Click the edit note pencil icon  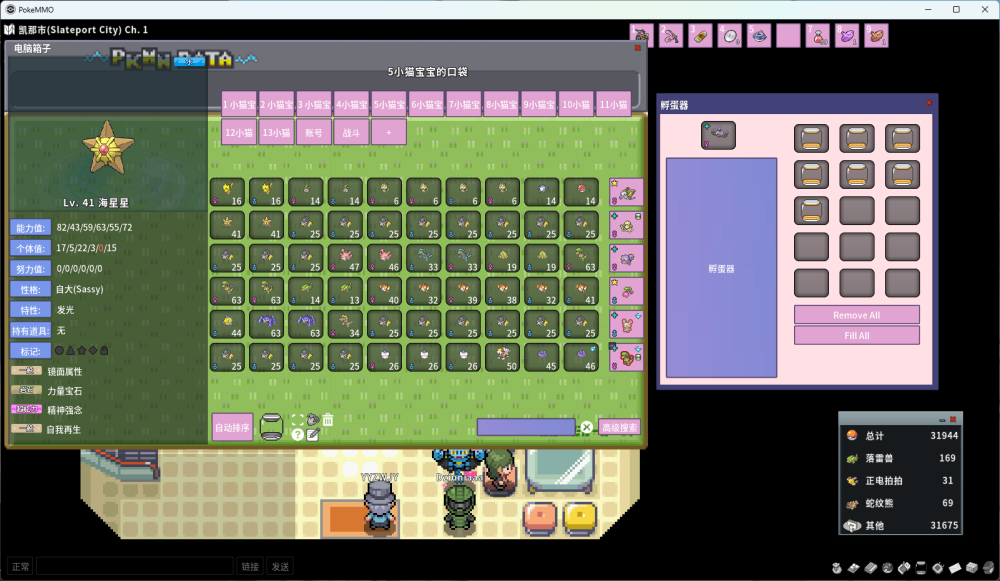[x=313, y=435]
